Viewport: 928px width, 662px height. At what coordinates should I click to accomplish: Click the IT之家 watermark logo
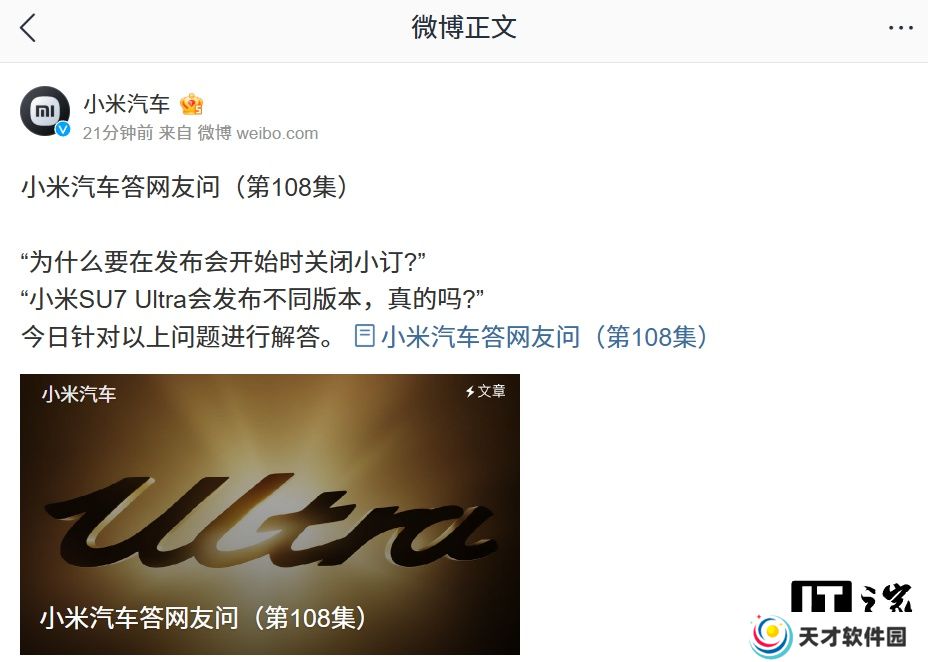click(851, 596)
